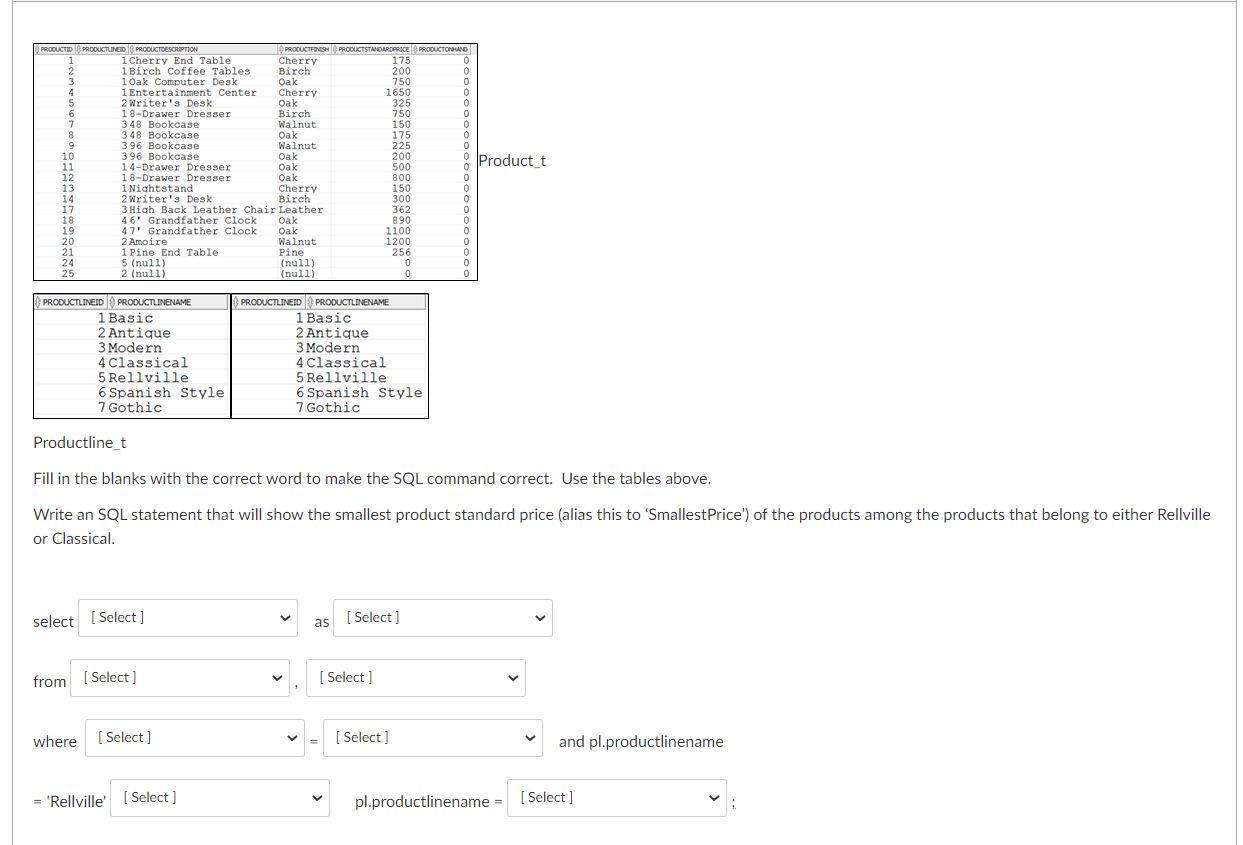
Task: Open the Select dropdown following 'as'
Action: (x=442, y=618)
